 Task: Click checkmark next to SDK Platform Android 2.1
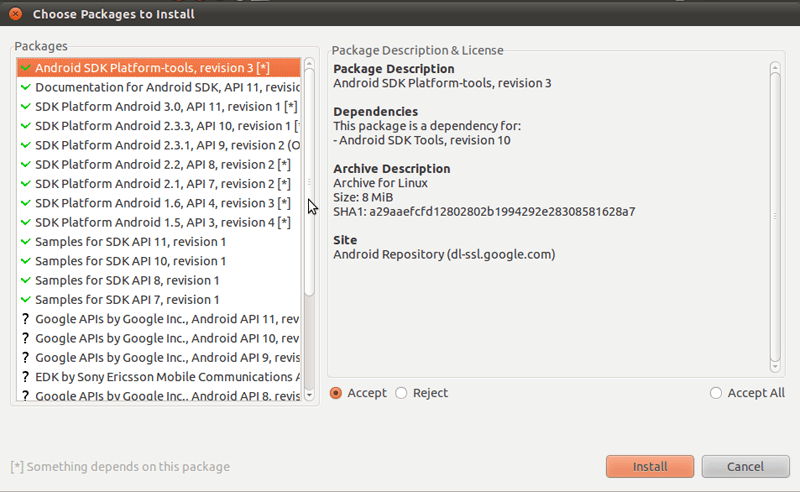26,184
